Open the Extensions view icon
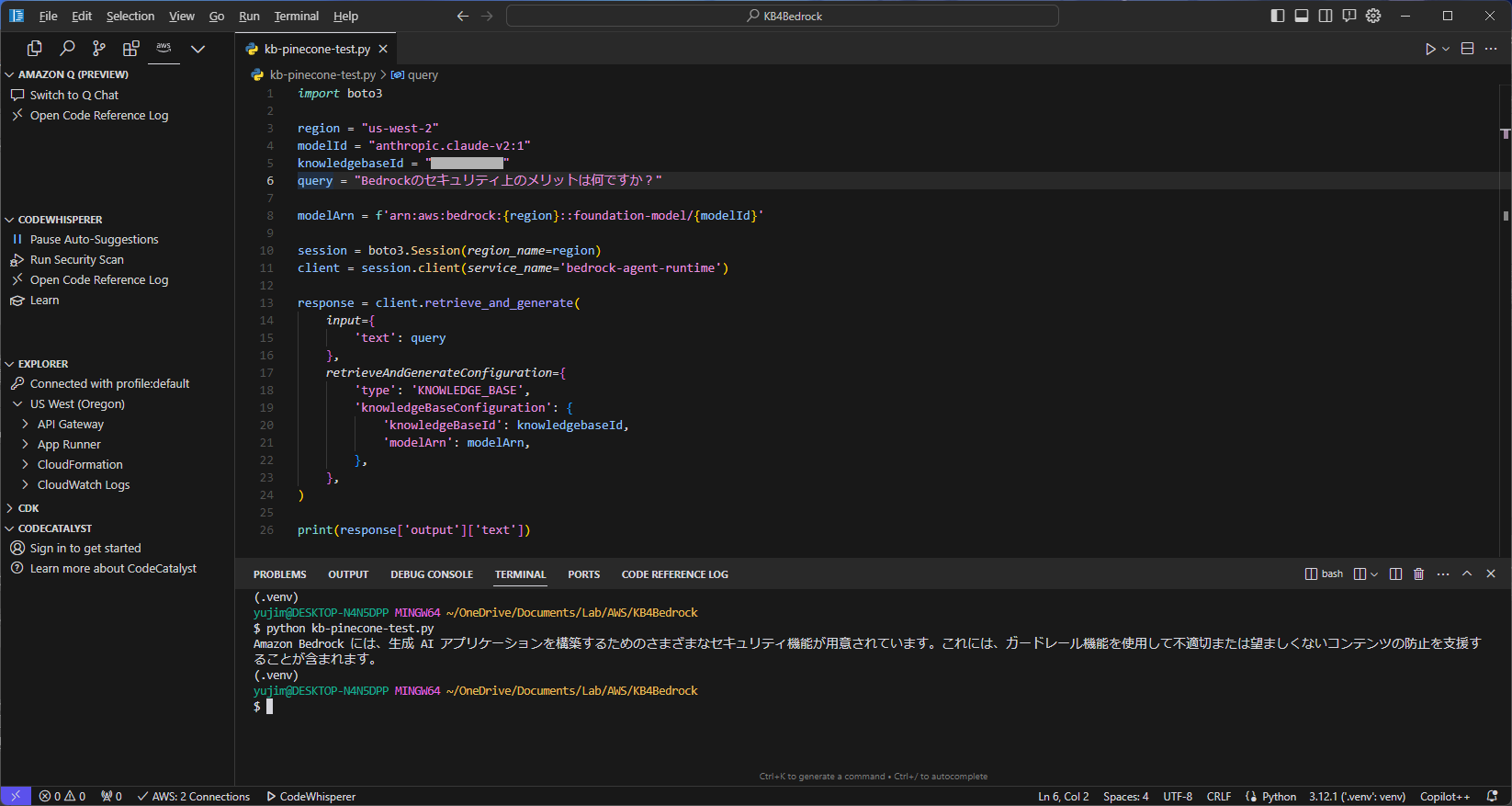The width and height of the screenshot is (1512, 806). [131, 49]
